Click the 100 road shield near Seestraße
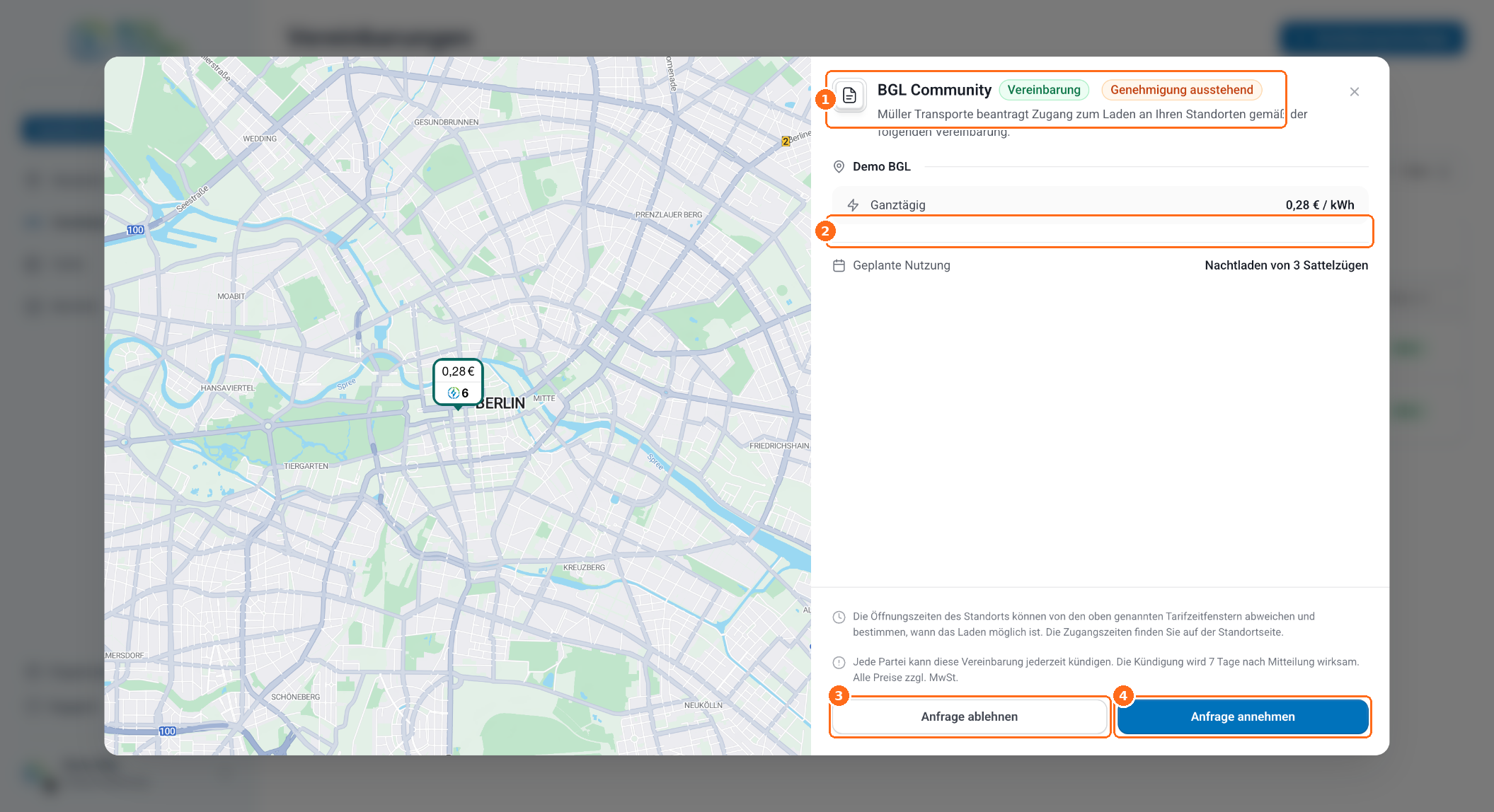Image resolution: width=1494 pixels, height=812 pixels. point(135,230)
